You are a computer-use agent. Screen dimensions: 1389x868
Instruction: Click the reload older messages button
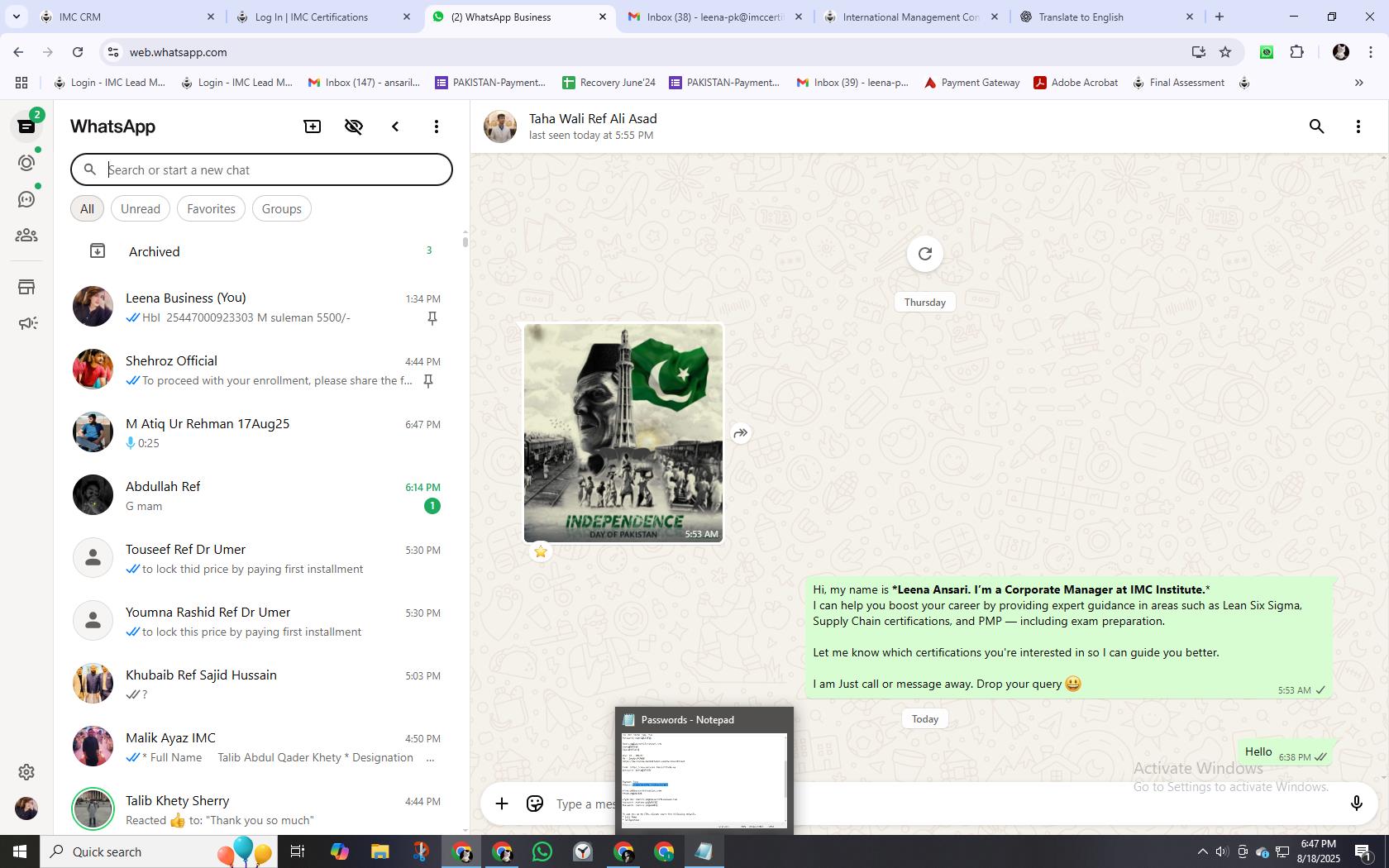pyautogui.click(x=925, y=254)
